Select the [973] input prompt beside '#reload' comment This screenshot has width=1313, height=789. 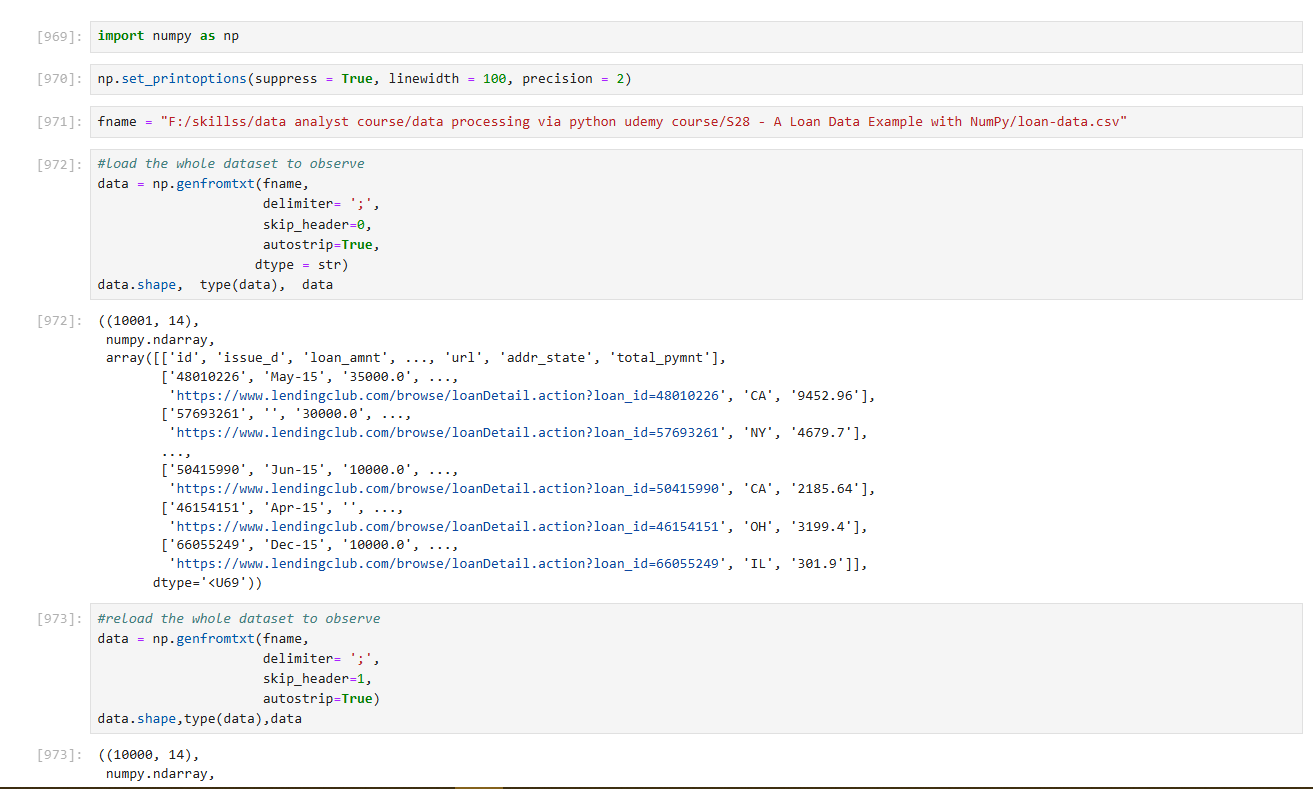point(58,619)
